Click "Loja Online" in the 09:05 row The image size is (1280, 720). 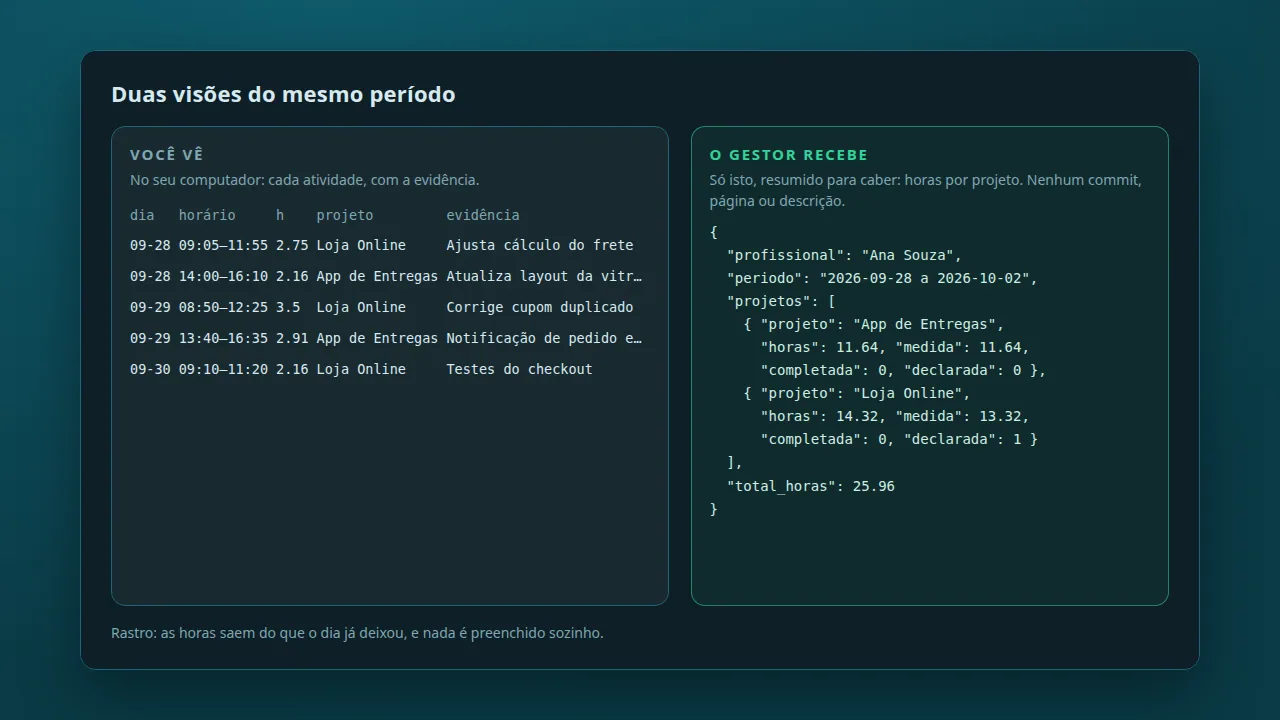(361, 245)
